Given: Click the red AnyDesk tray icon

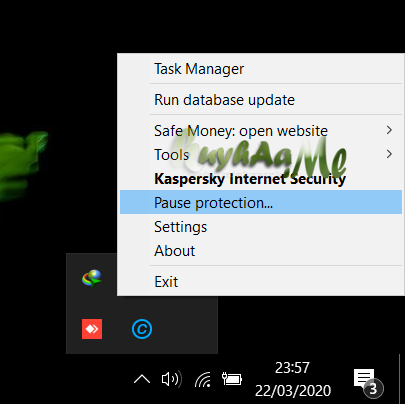Looking at the screenshot, I should (x=92, y=329).
